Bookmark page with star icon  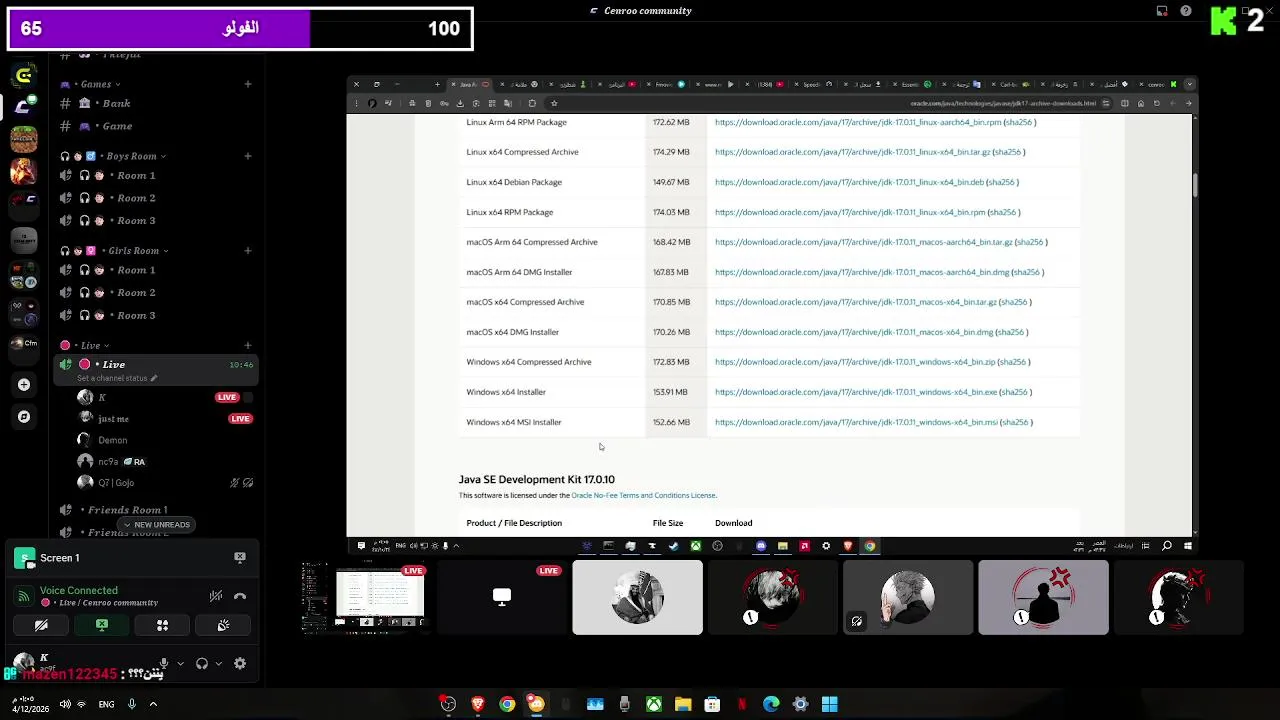coord(554,103)
